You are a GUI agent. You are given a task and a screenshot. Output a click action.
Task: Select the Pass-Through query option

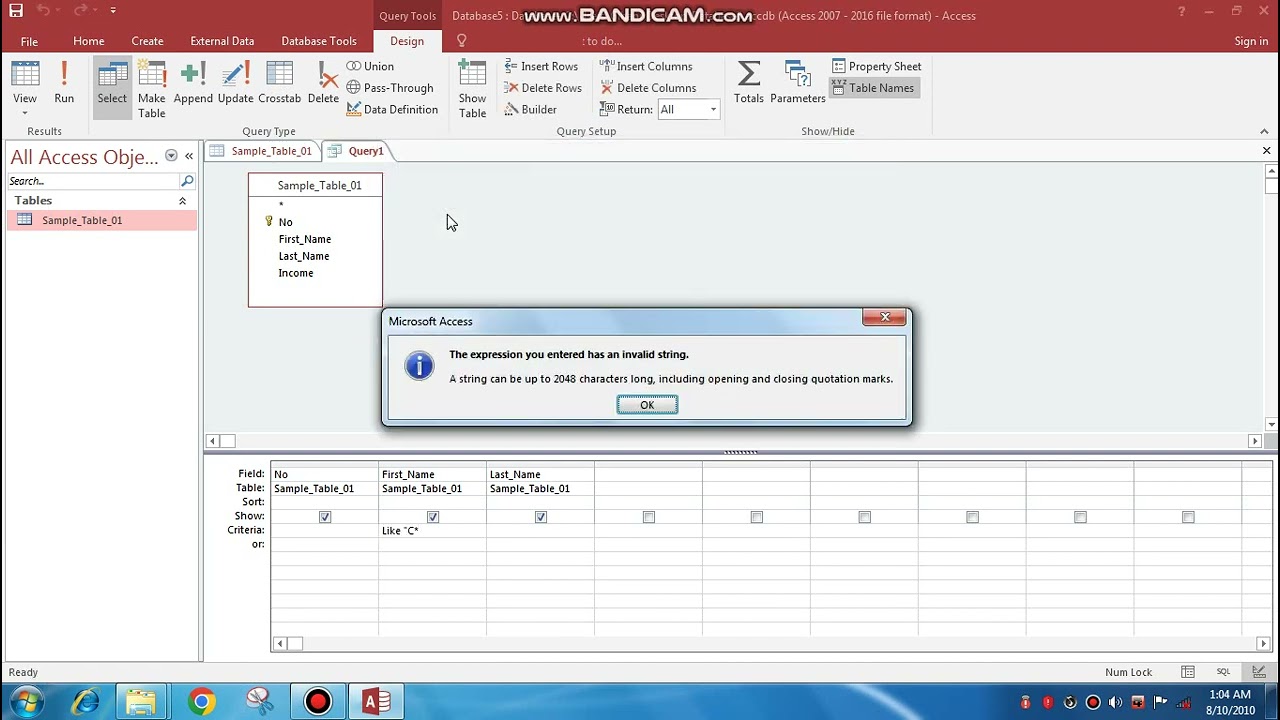pos(390,88)
